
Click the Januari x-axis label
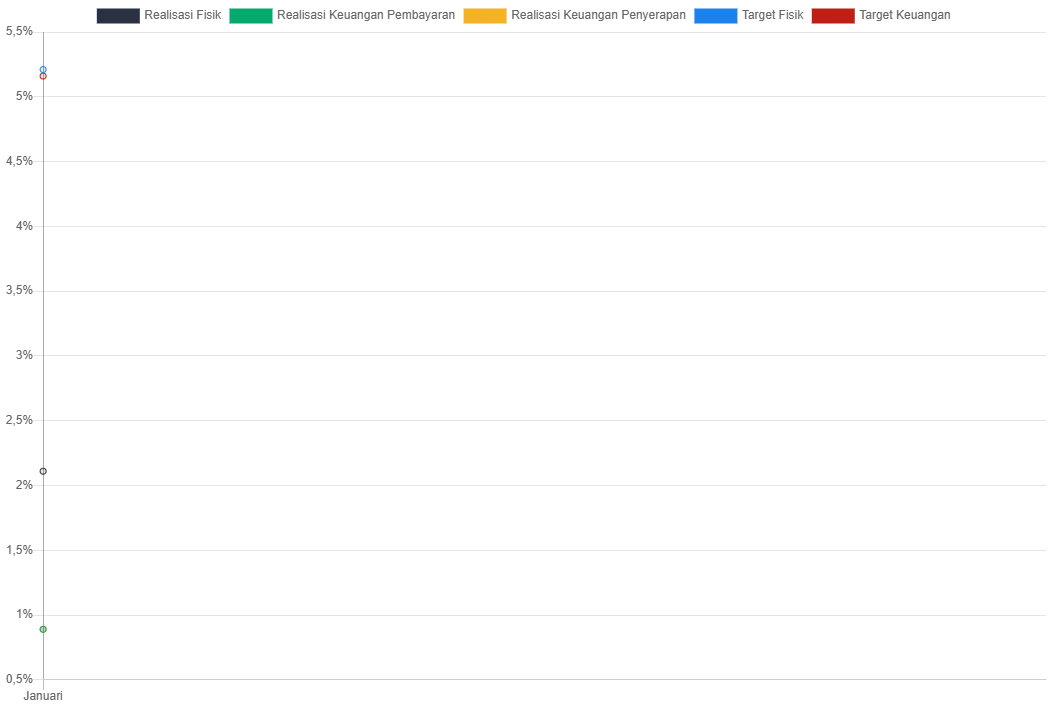[43, 696]
